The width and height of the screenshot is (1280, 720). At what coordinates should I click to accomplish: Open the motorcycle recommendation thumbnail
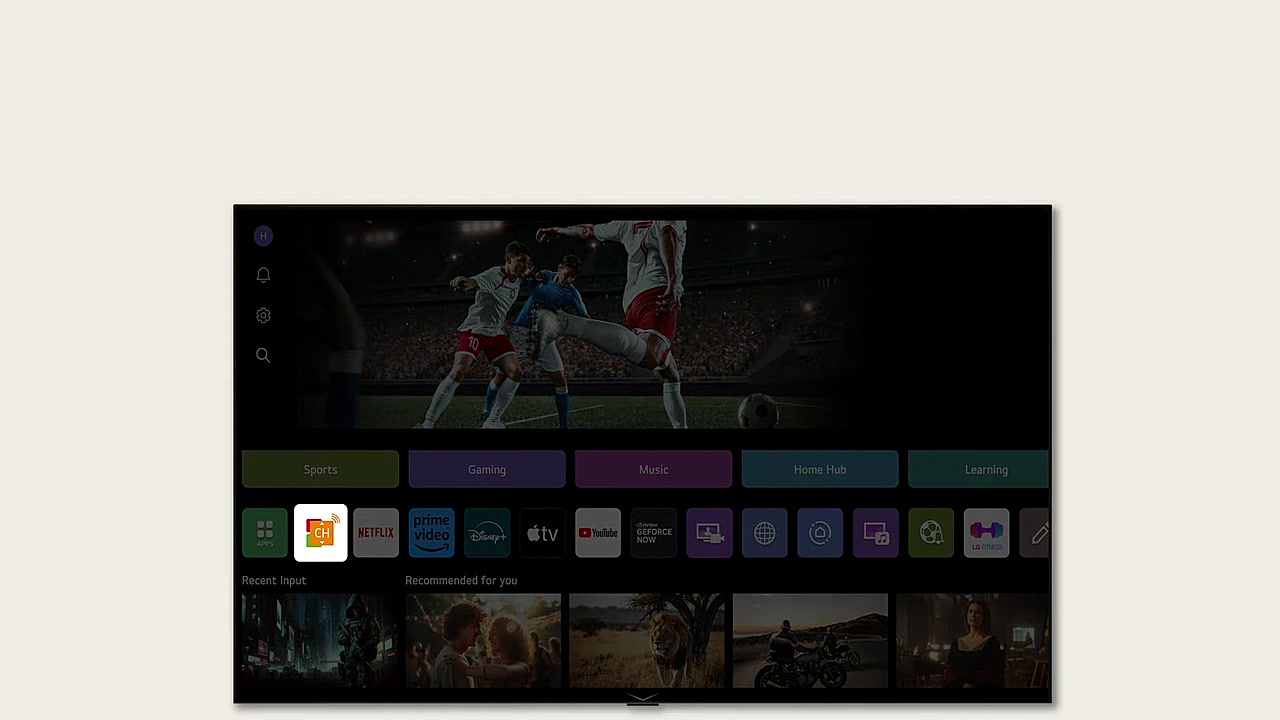[x=810, y=641]
